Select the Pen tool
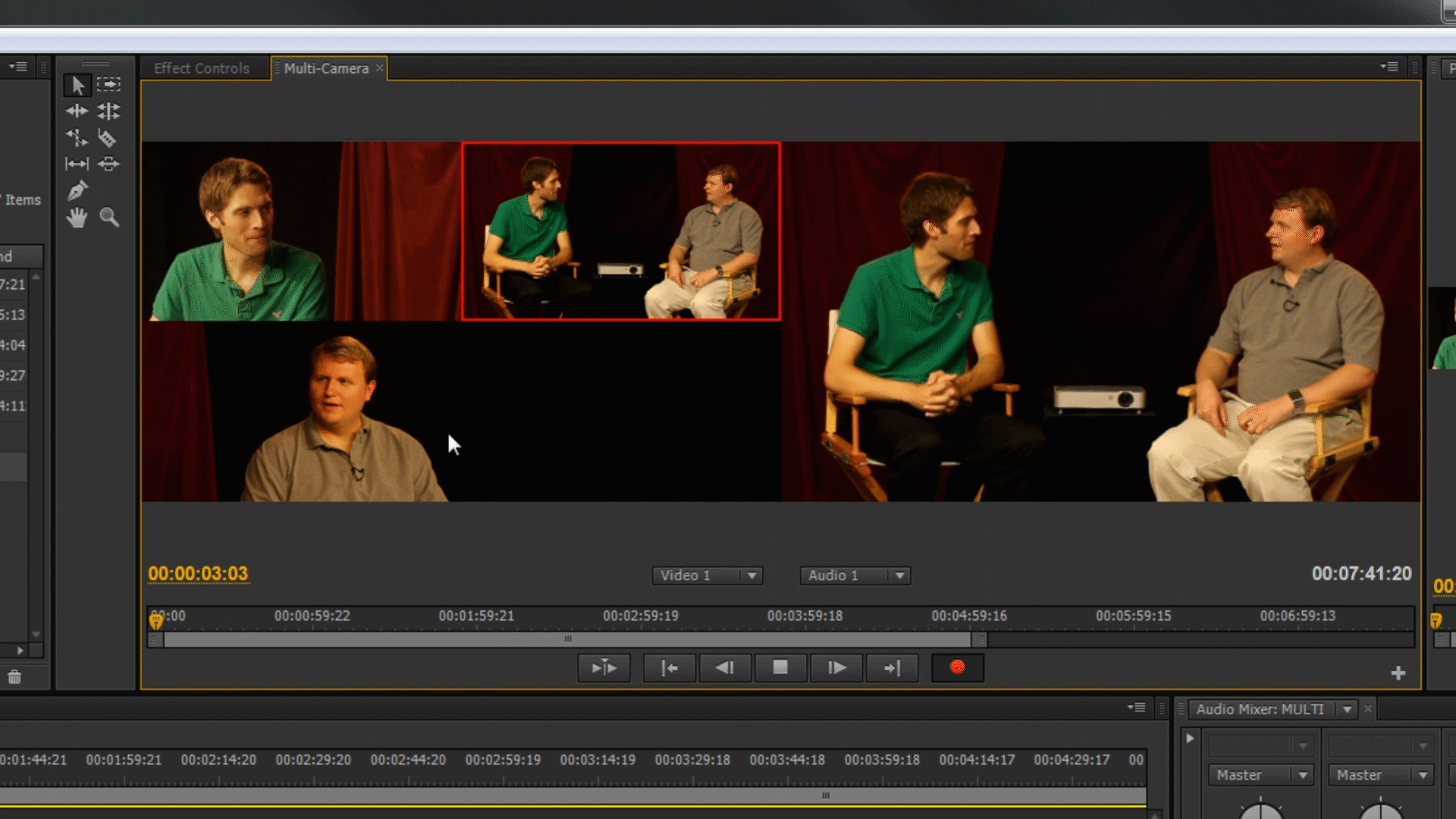Screen dimensions: 1456x819 point(77,190)
